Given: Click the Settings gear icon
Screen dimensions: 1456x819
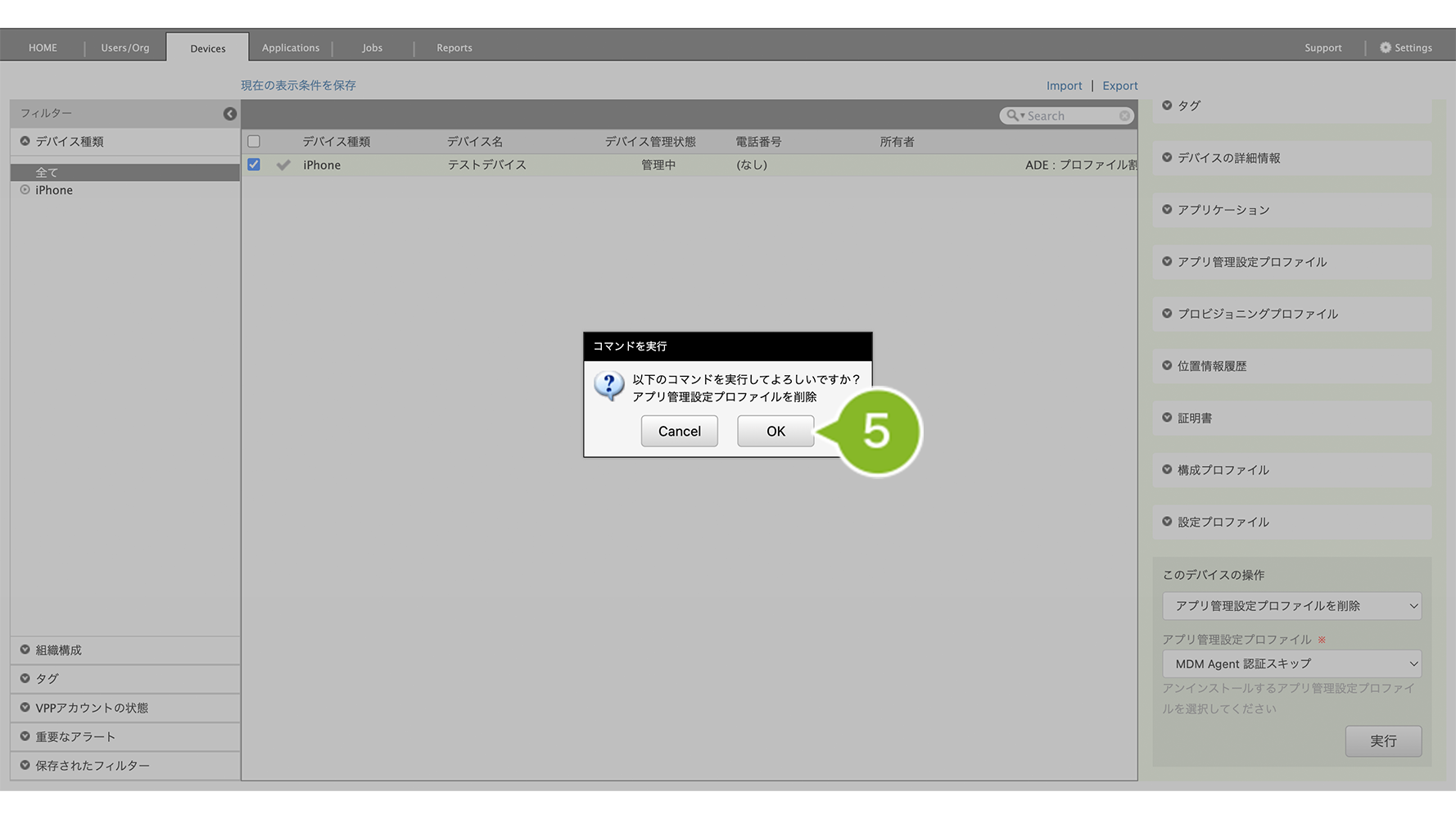Looking at the screenshot, I should tap(1385, 48).
